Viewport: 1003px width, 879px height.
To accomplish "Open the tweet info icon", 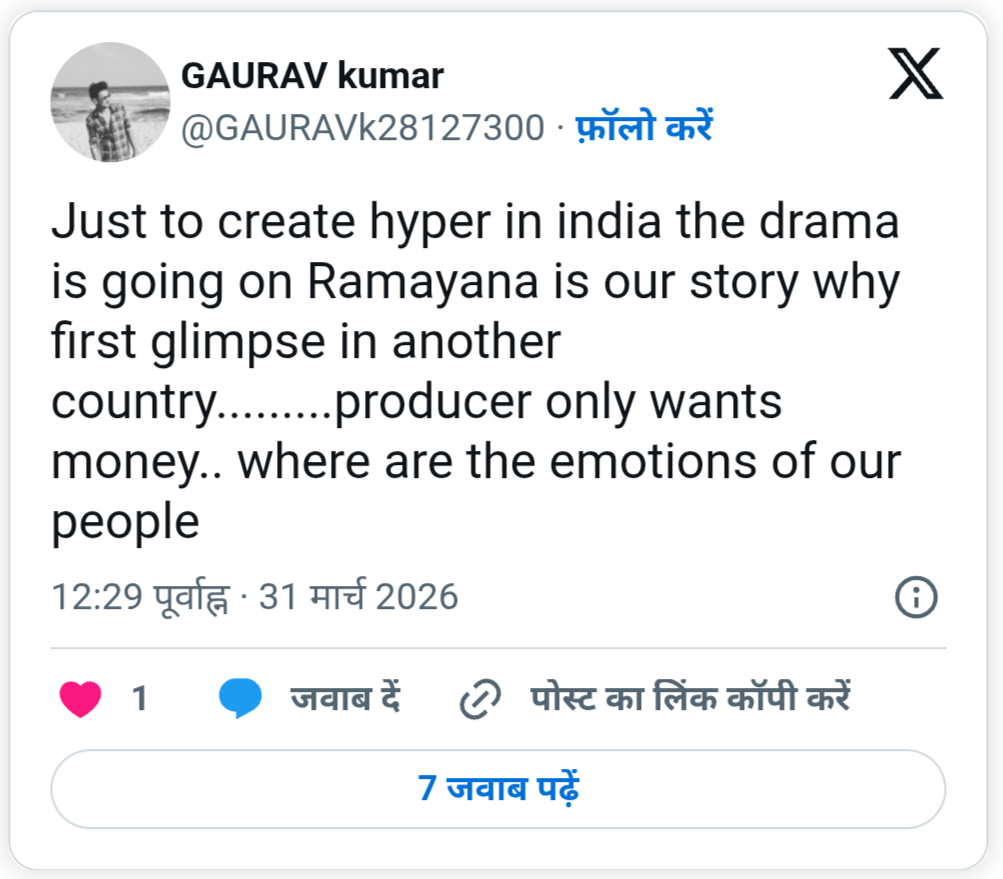I will [x=915, y=598].
